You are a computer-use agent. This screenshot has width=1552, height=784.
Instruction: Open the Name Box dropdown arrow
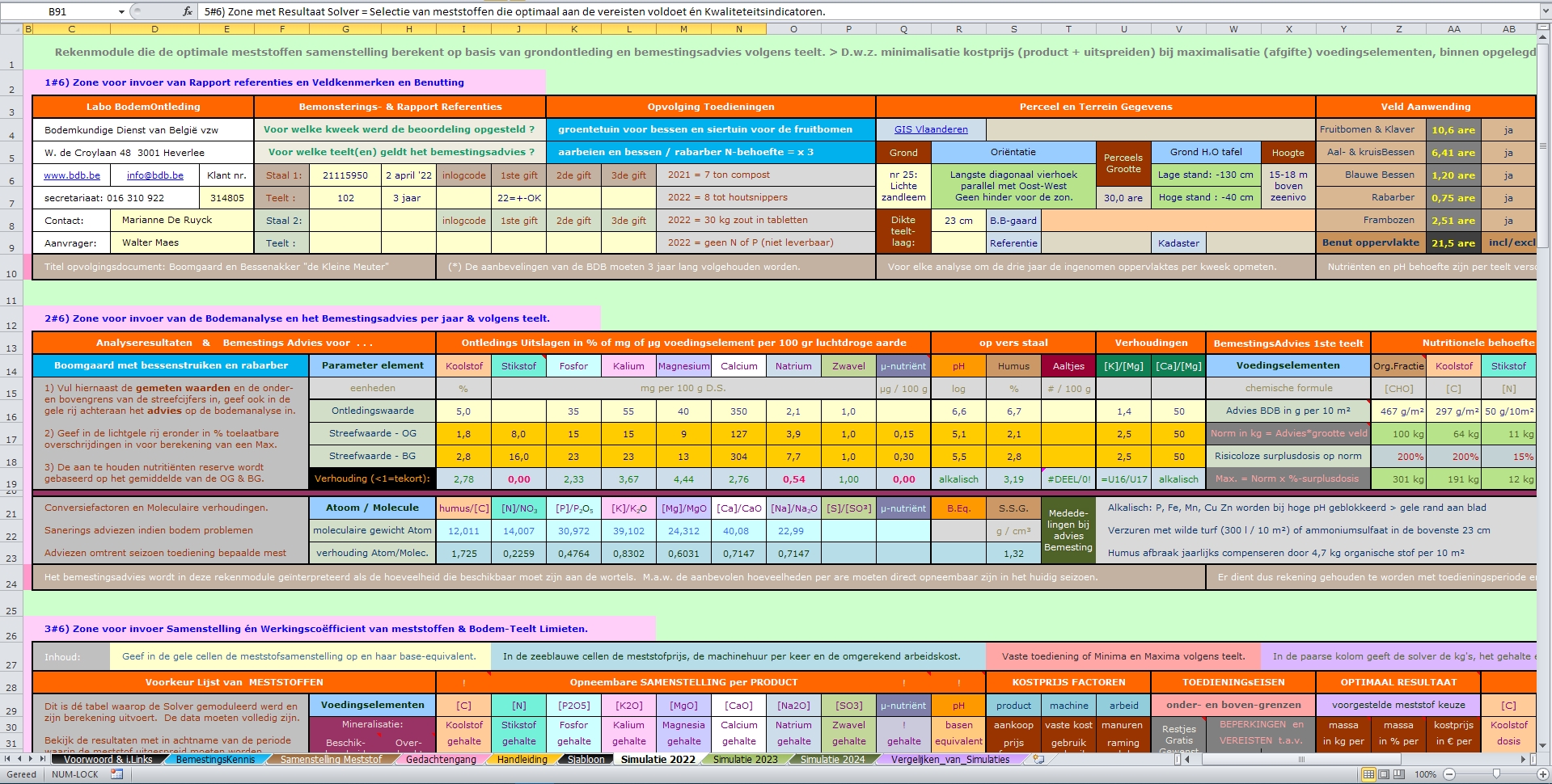click(121, 12)
